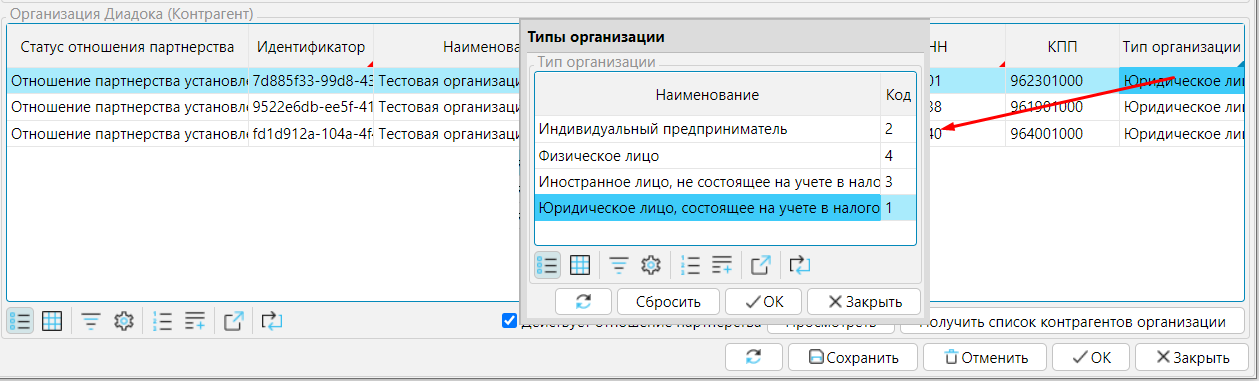This screenshot has height=381, width=1259.
Task: Open settings gear in popup toolbar
Action: pyautogui.click(x=651, y=265)
